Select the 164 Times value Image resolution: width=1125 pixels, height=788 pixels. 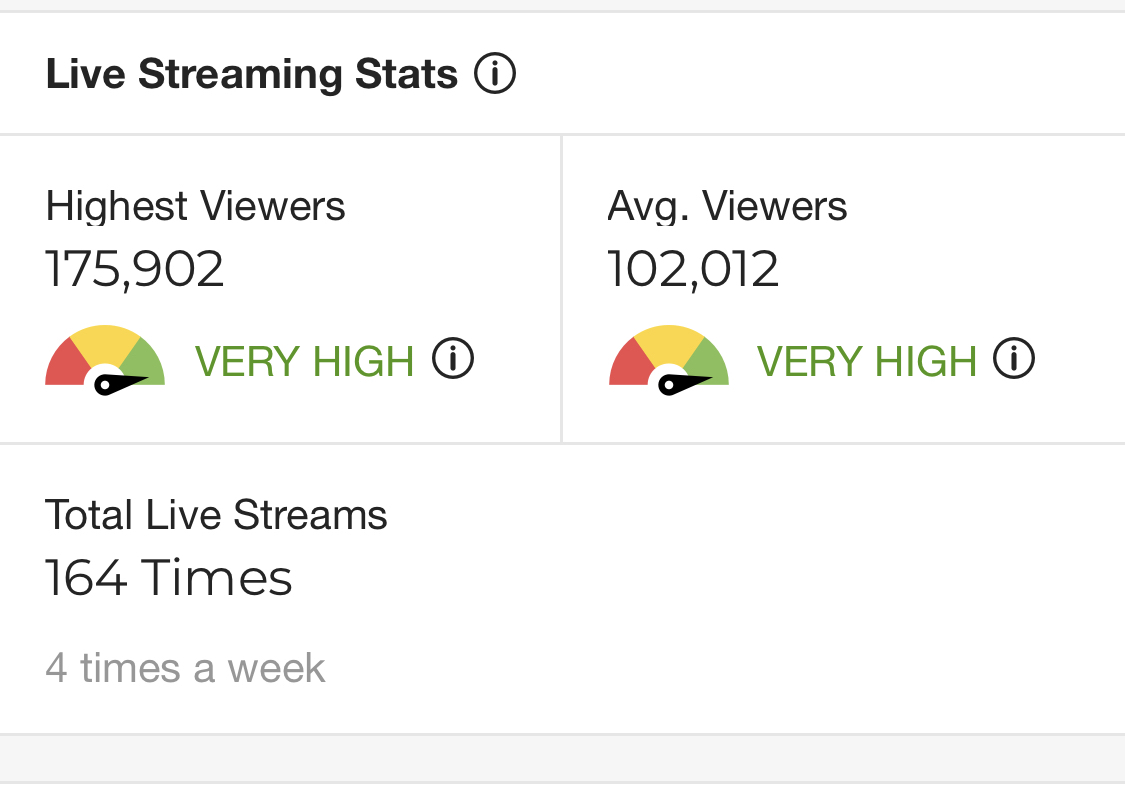(x=169, y=578)
